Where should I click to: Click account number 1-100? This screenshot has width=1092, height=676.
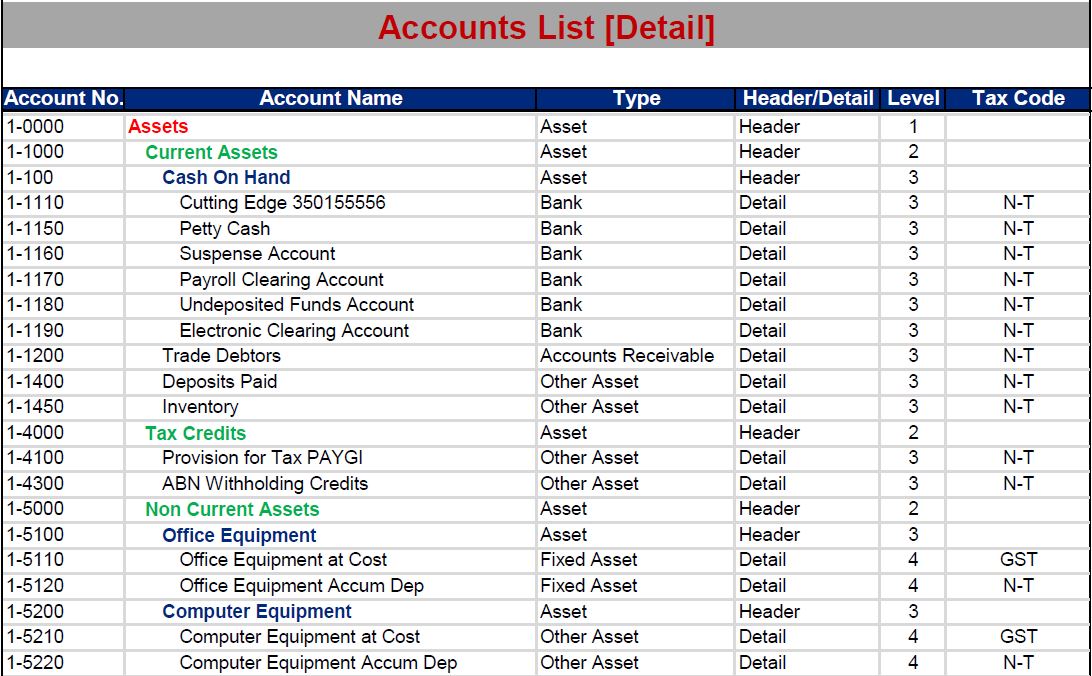click(29, 178)
